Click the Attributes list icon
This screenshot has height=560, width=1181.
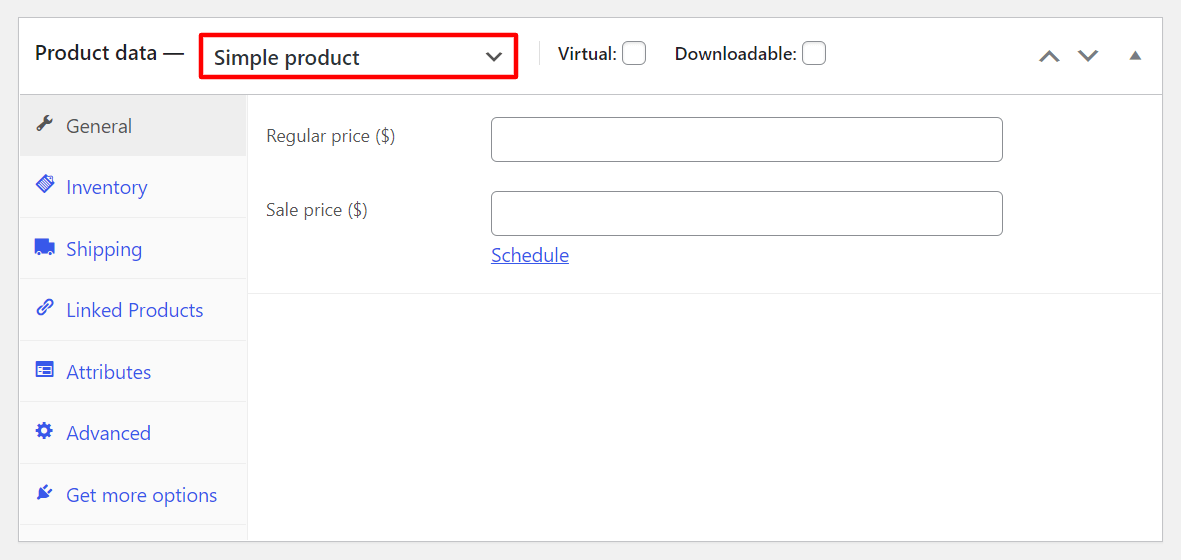tap(44, 370)
